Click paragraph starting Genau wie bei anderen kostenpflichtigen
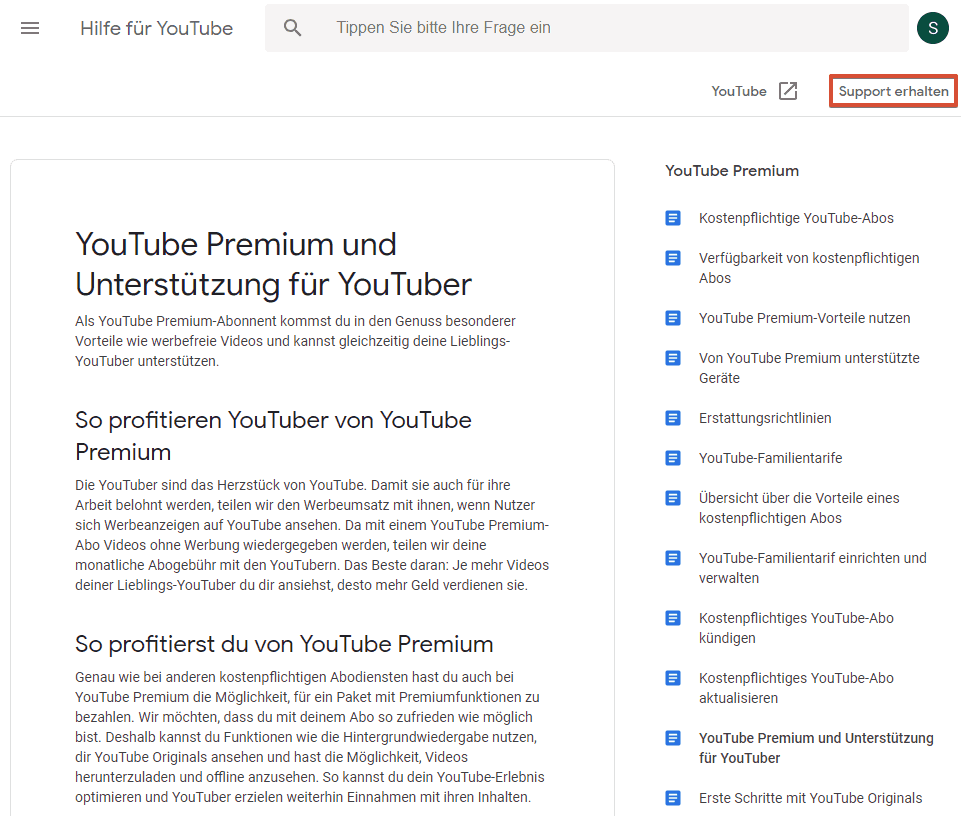The height and width of the screenshot is (816, 963). pos(310,737)
